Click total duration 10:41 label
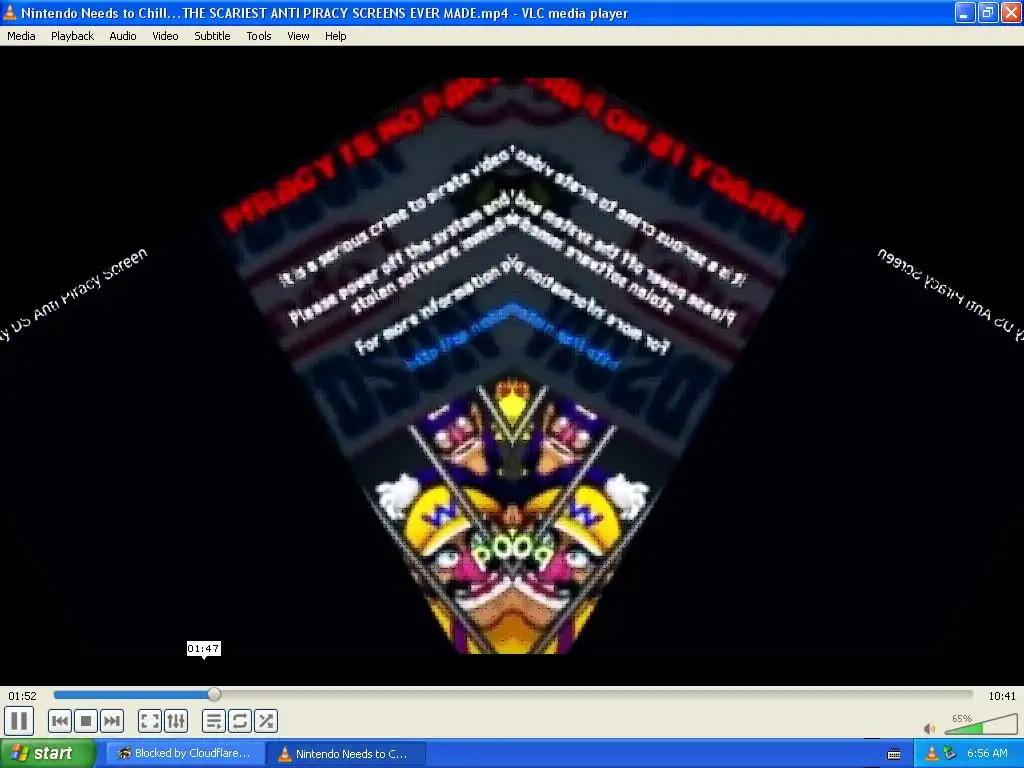Viewport: 1024px width, 768px height. [1002, 696]
